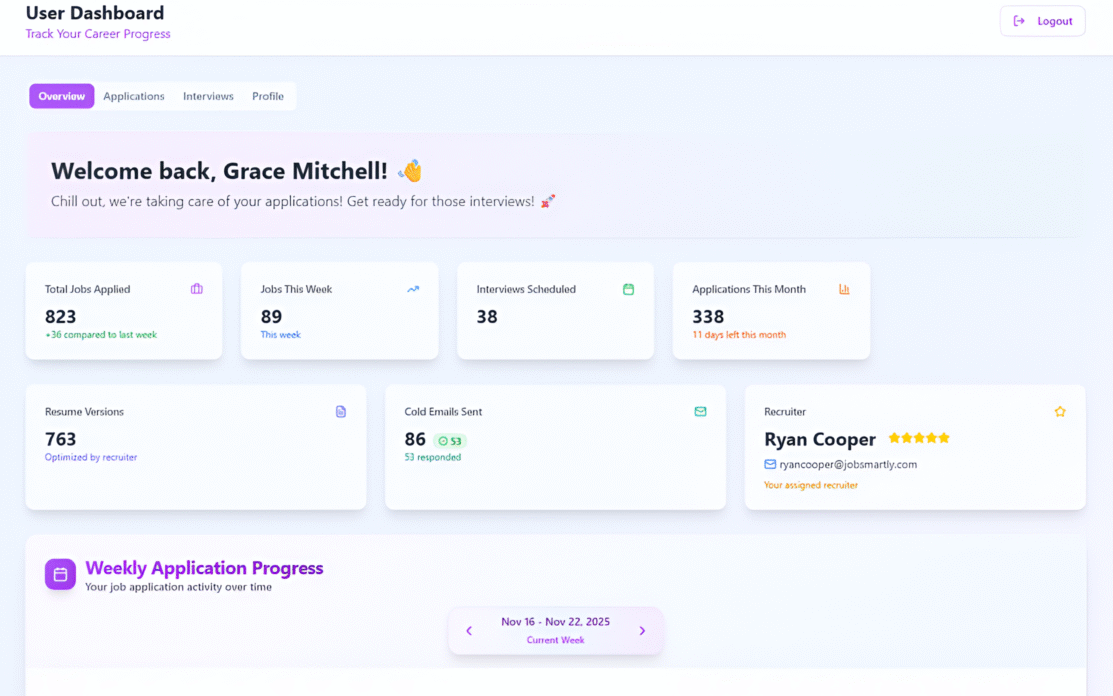Click the Logout button
Screen dimensions: 1113x696
point(1043,21)
